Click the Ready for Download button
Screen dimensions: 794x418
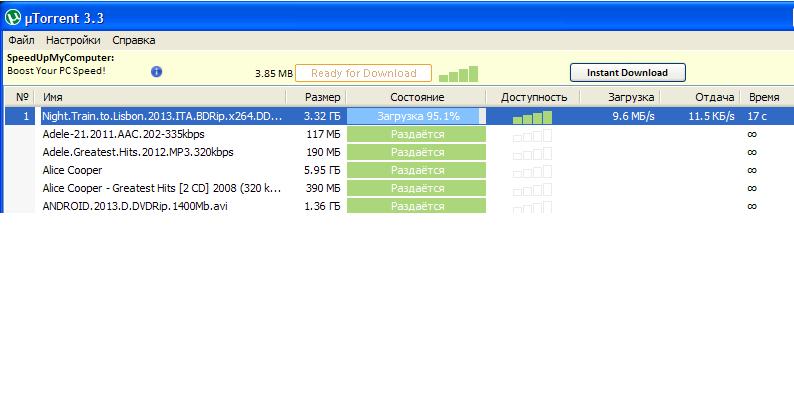(x=363, y=73)
